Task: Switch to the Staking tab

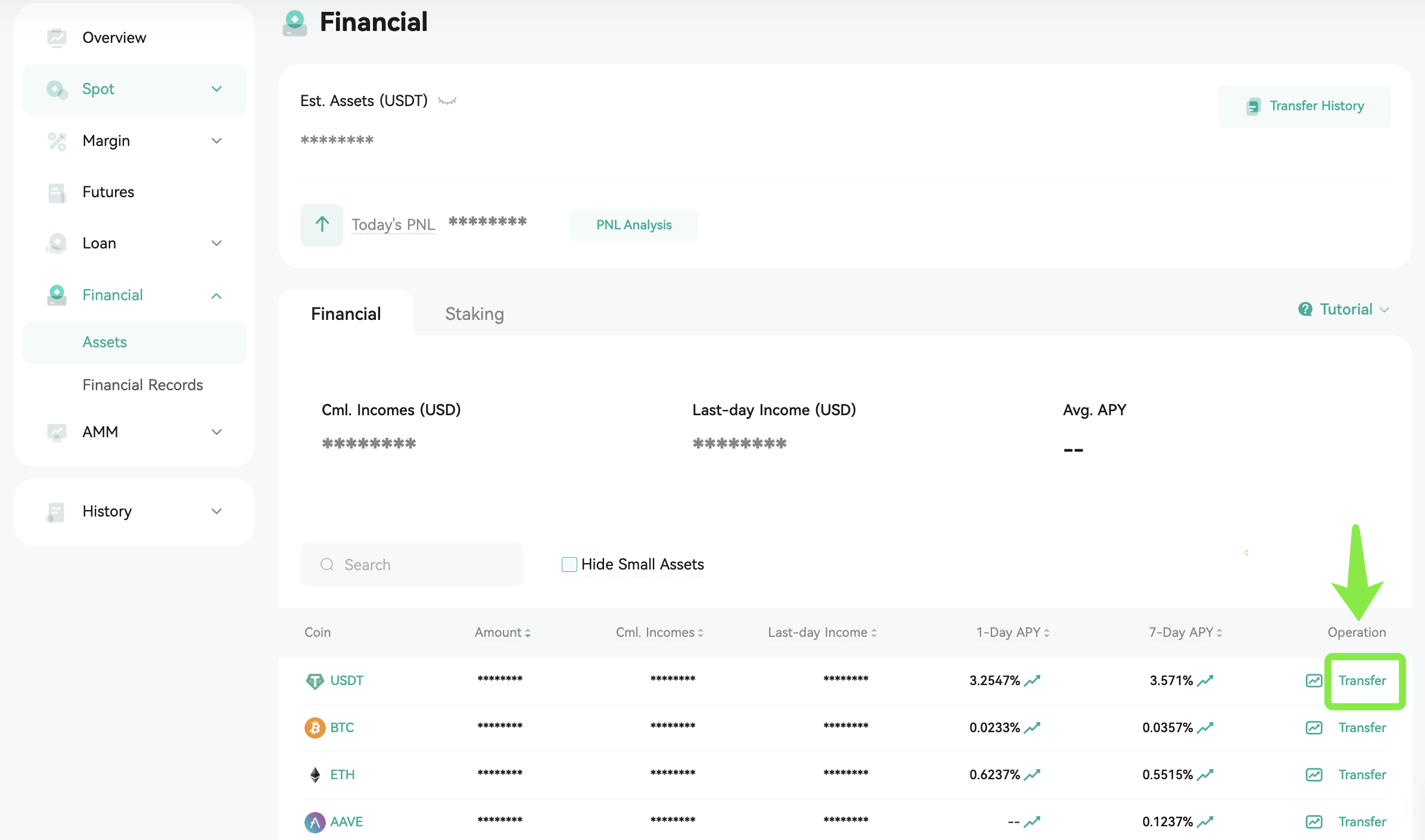Action: 475,314
